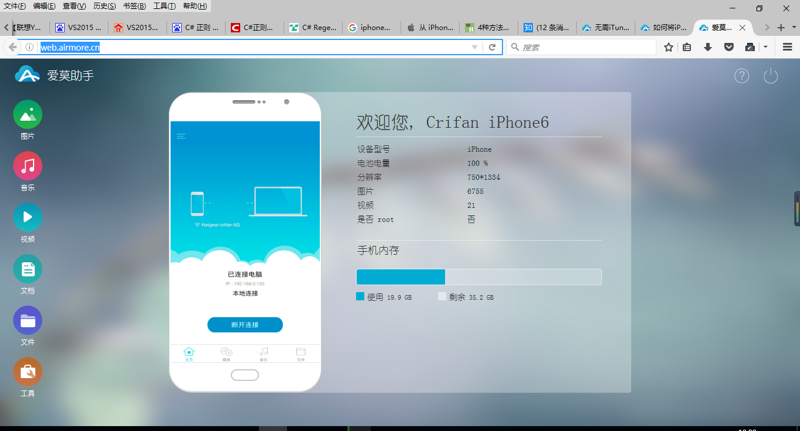800x431 pixels.
Task: Open the 视频 (Videos) sidebar icon
Action: [x=28, y=217]
